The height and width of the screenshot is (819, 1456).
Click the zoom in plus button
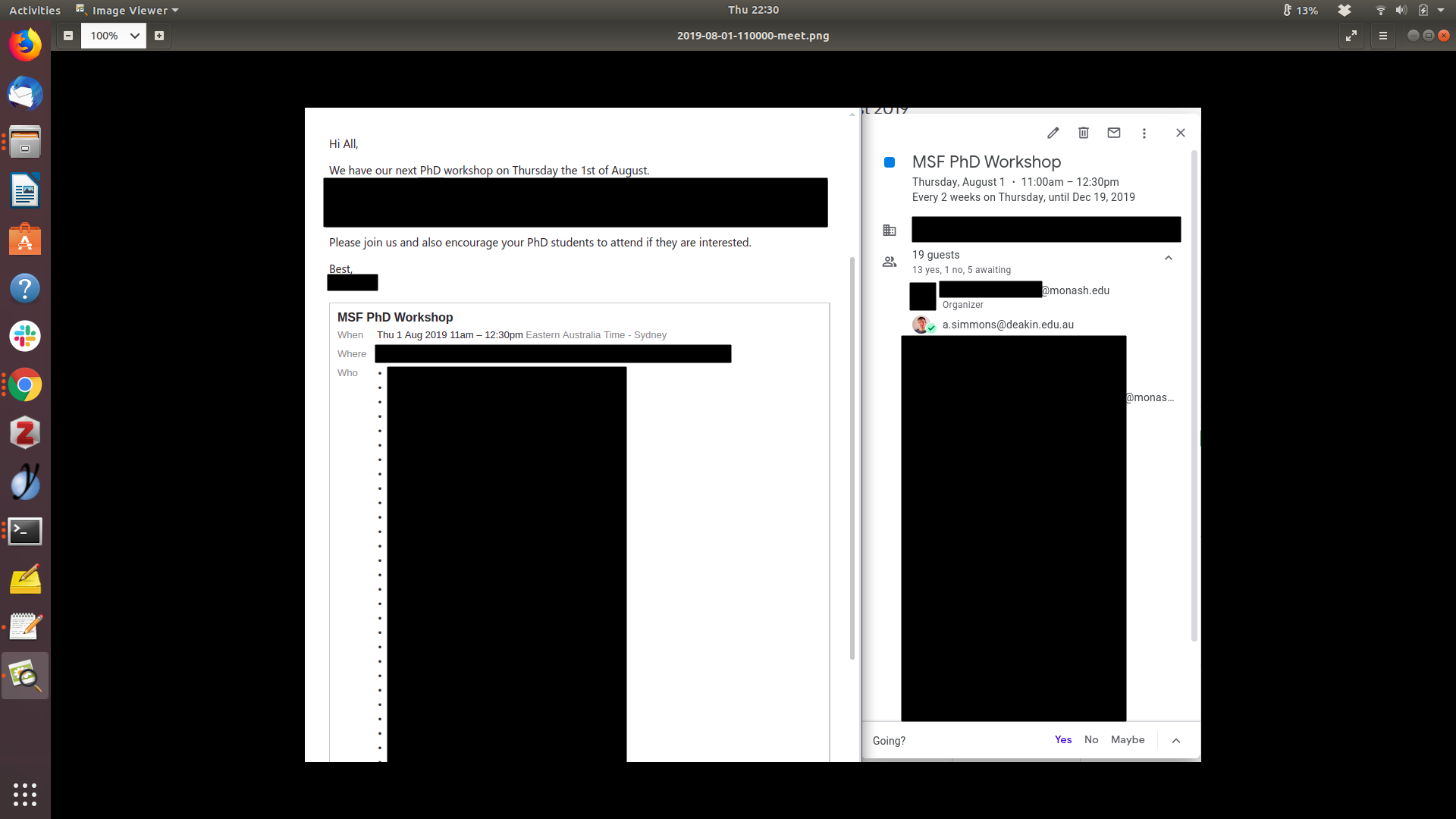point(159,36)
